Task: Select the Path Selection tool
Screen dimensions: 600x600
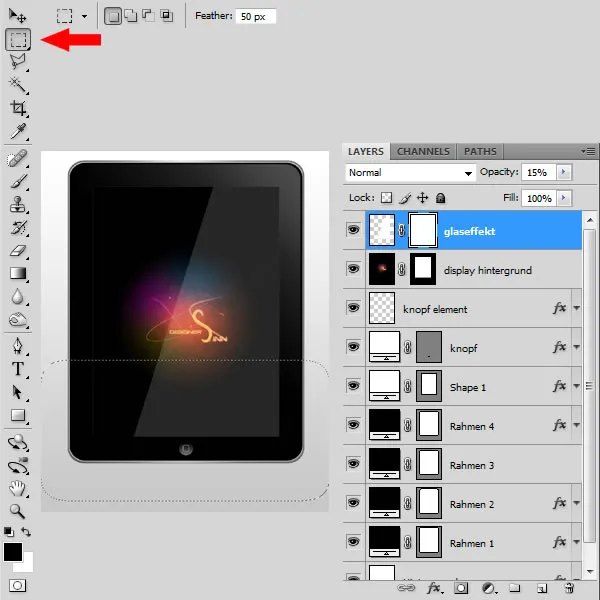Action: (18, 392)
